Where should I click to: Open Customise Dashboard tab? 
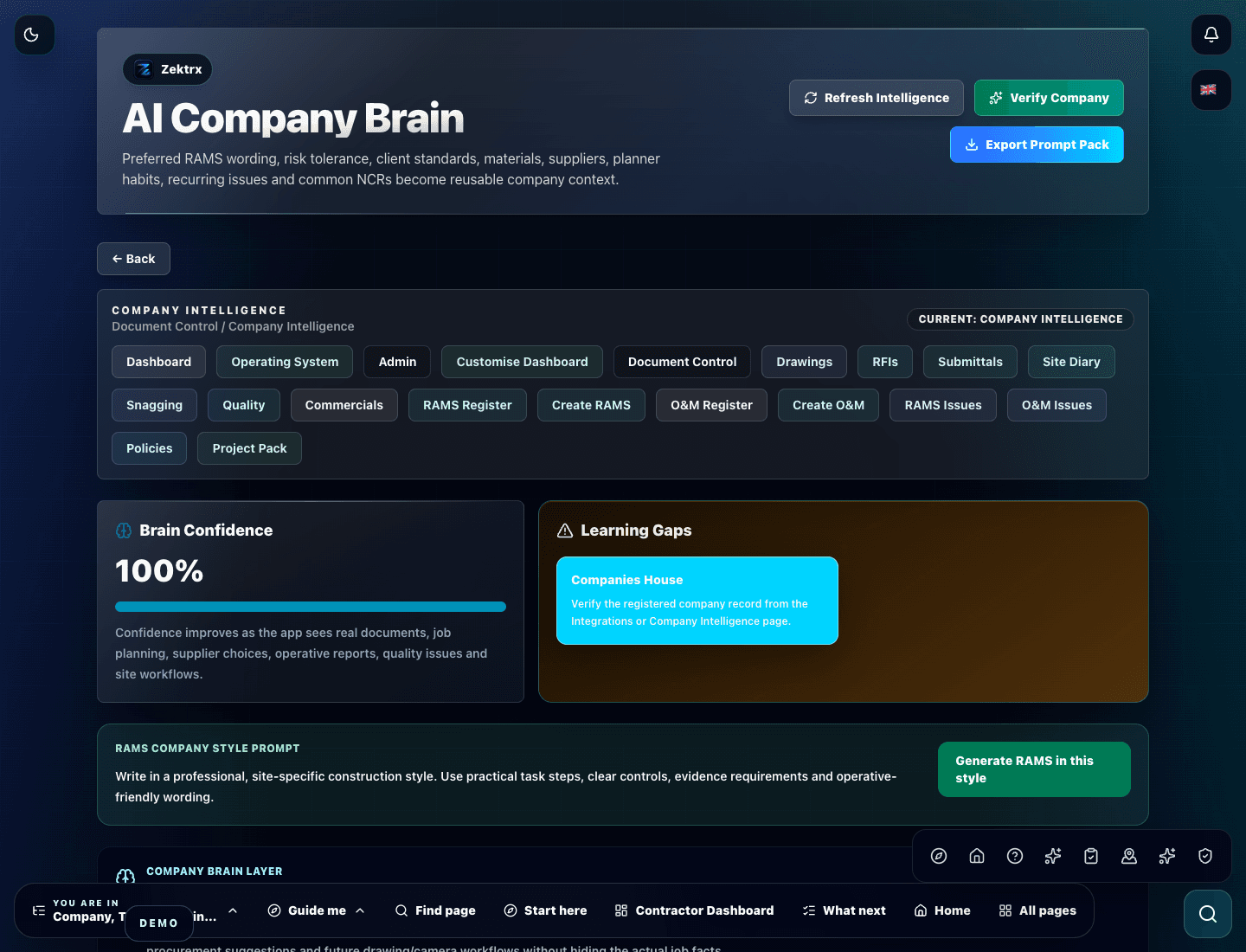[x=522, y=362]
